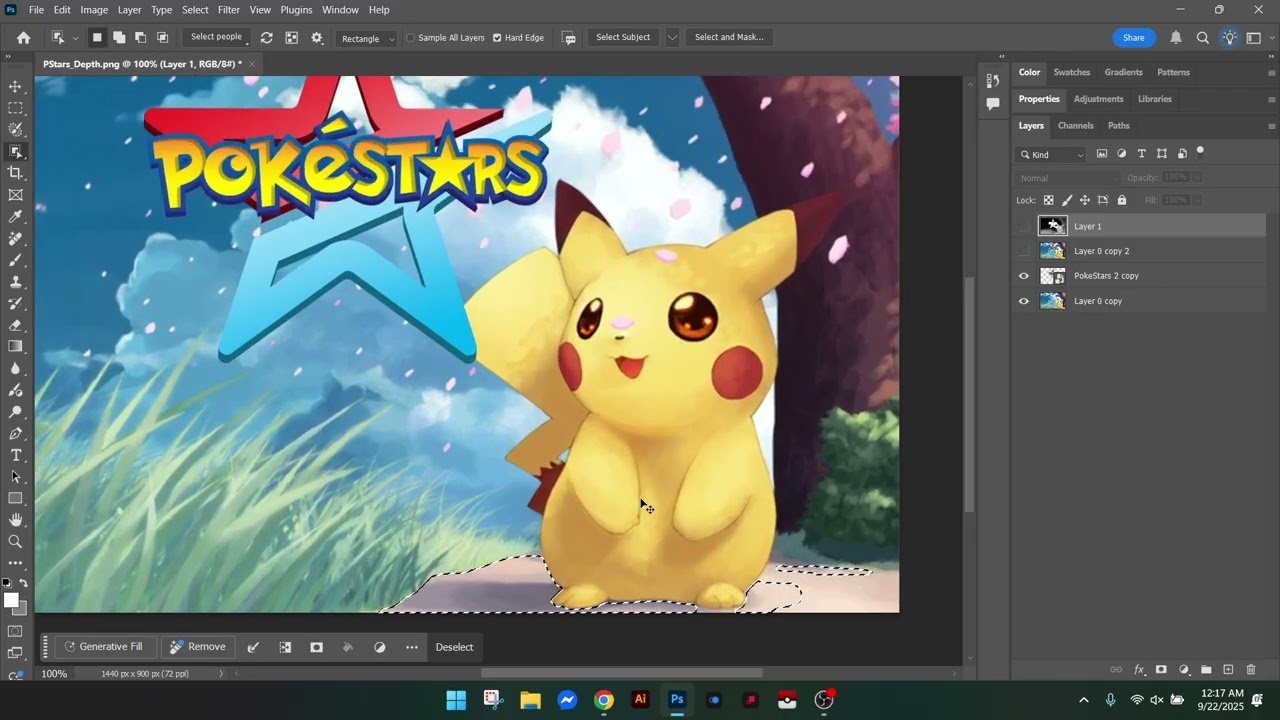The height and width of the screenshot is (720, 1280).
Task: Toggle lock transparent pixels
Action: point(1048,200)
